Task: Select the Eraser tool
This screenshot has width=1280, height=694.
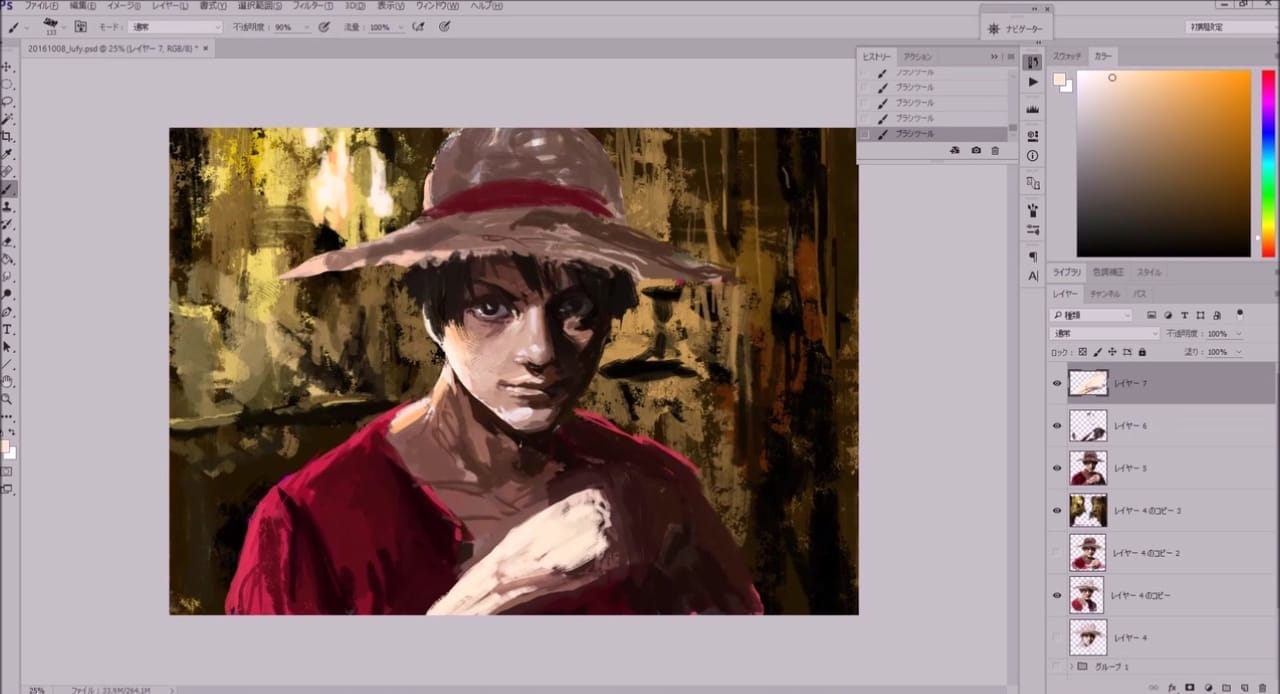Action: pyautogui.click(x=7, y=241)
